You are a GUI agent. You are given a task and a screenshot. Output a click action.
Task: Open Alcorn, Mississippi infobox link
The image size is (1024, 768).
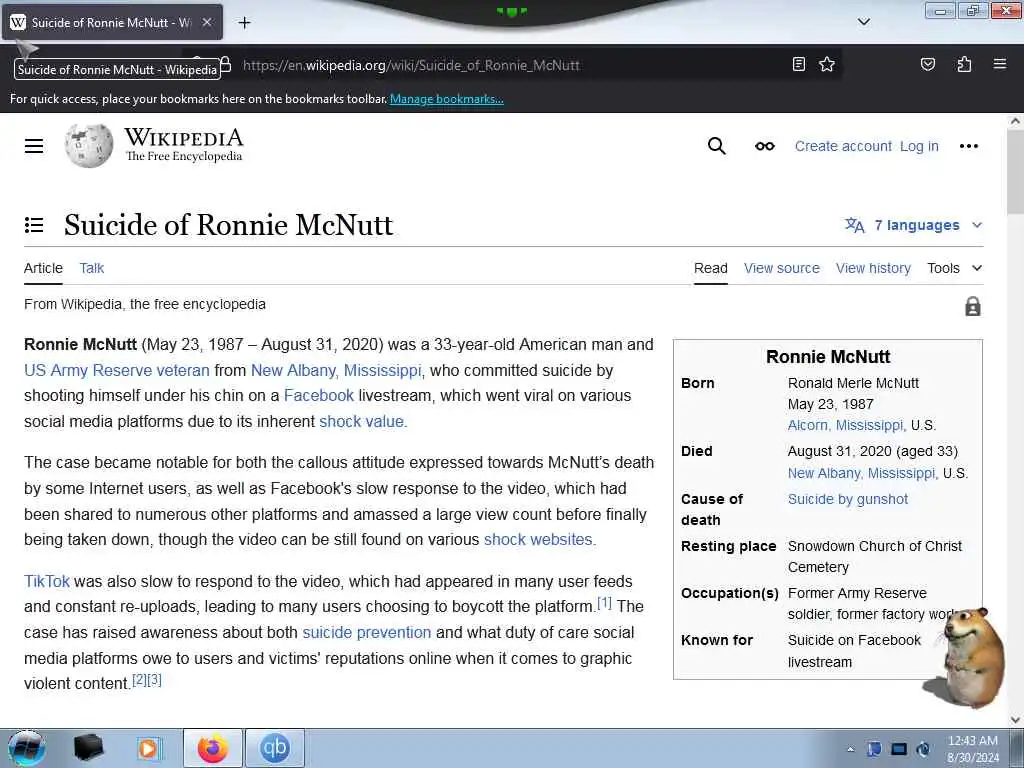[x=847, y=425]
